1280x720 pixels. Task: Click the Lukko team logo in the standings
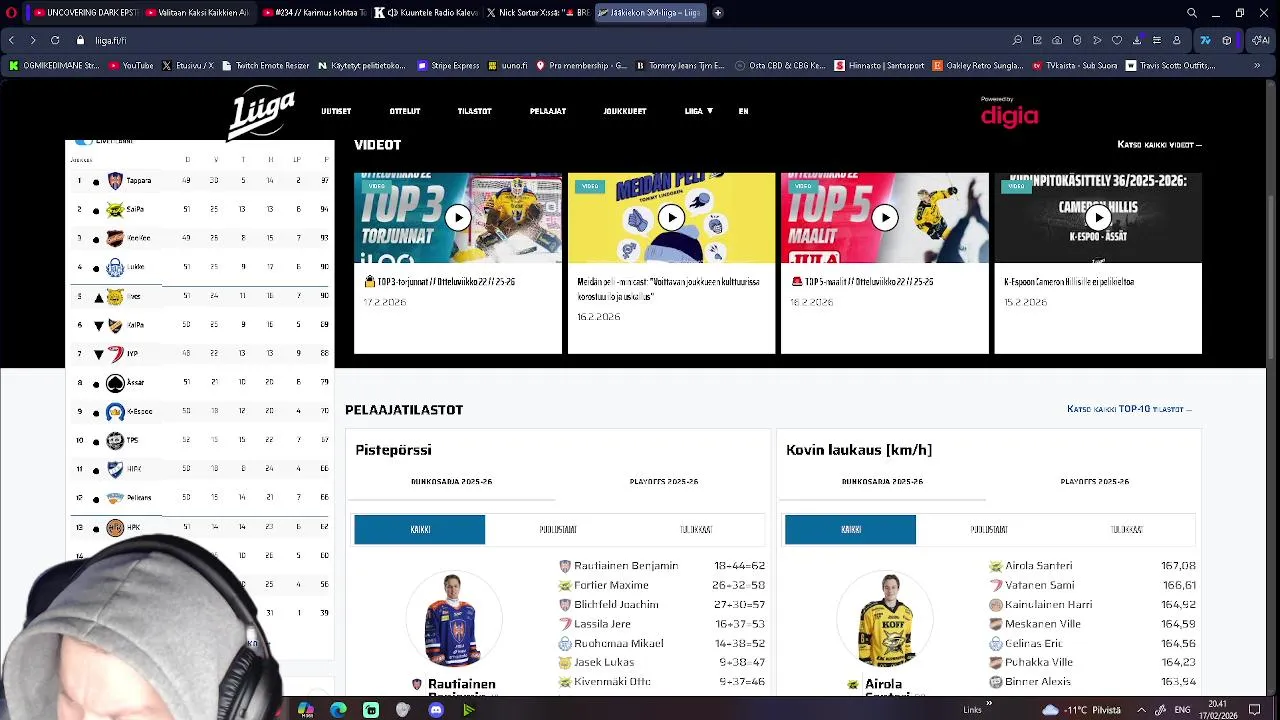tap(115, 267)
